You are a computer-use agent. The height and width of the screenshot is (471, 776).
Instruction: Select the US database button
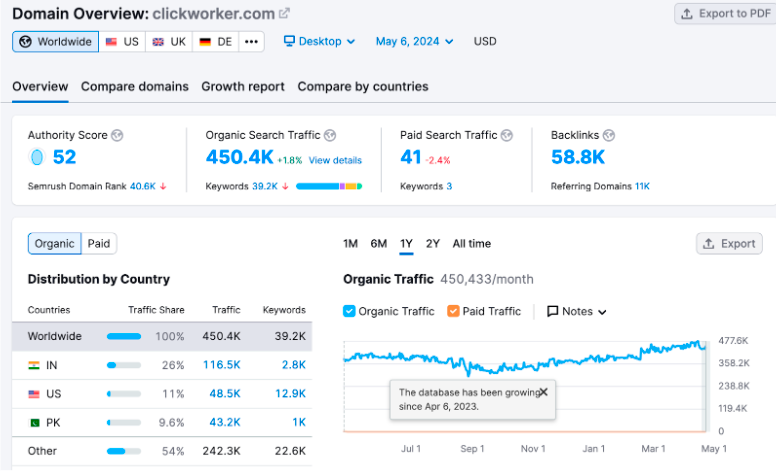tap(122, 42)
